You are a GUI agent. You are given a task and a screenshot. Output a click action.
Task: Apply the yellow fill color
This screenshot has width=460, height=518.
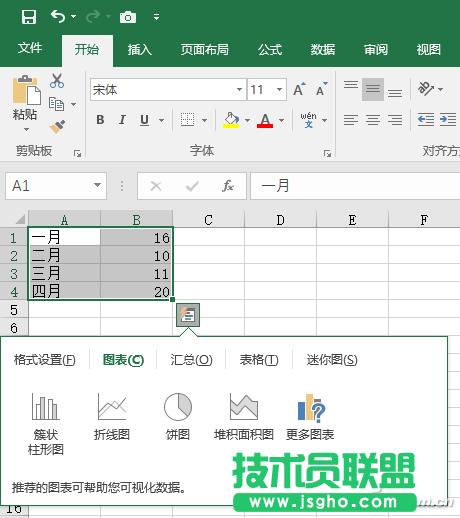[x=231, y=120]
